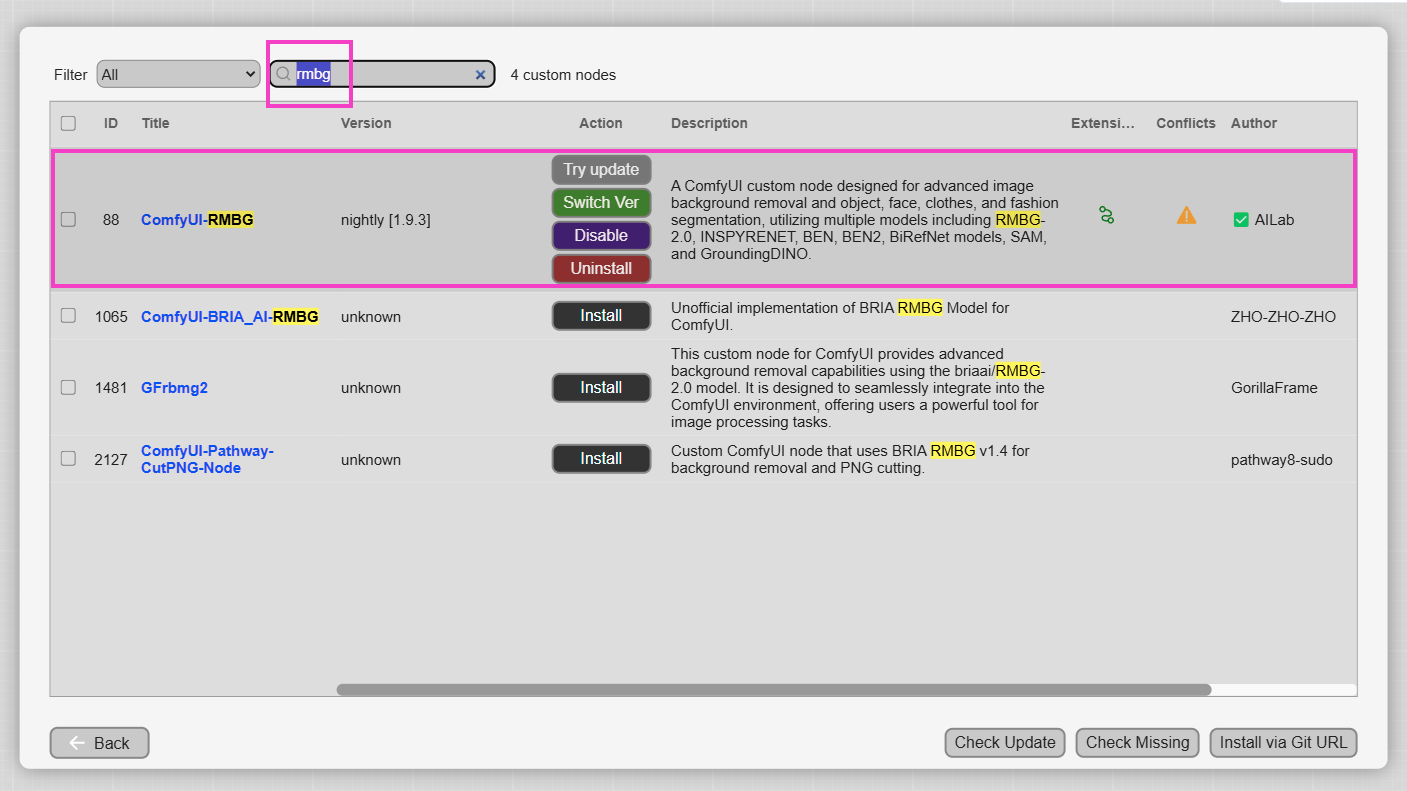Open the Filter dropdown set to All
Screen dimensions: 1407x791
tap(178, 74)
